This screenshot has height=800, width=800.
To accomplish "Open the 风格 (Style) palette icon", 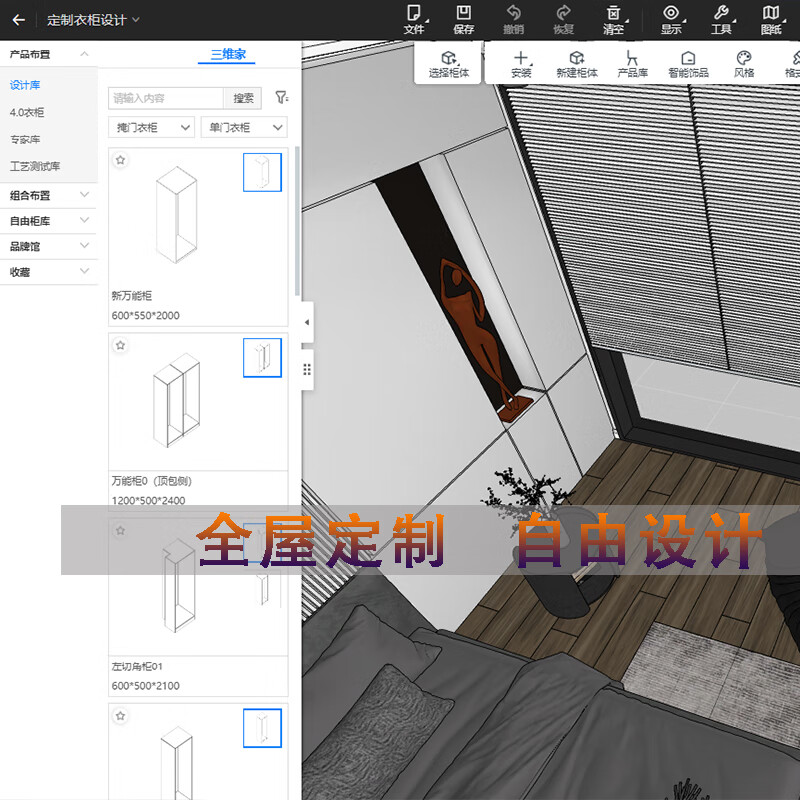I will [x=743, y=59].
